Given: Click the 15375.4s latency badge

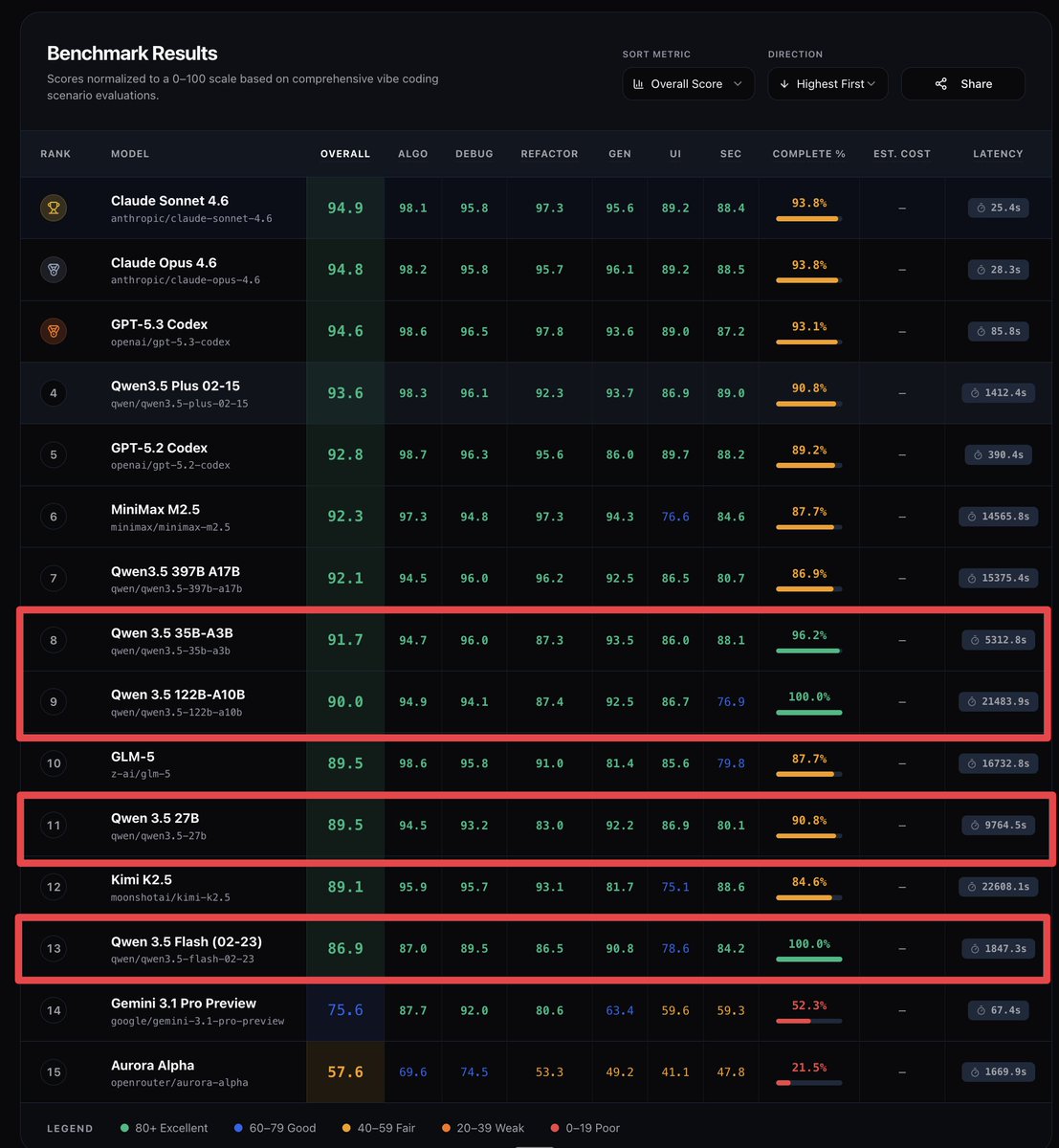Looking at the screenshot, I should point(998,578).
